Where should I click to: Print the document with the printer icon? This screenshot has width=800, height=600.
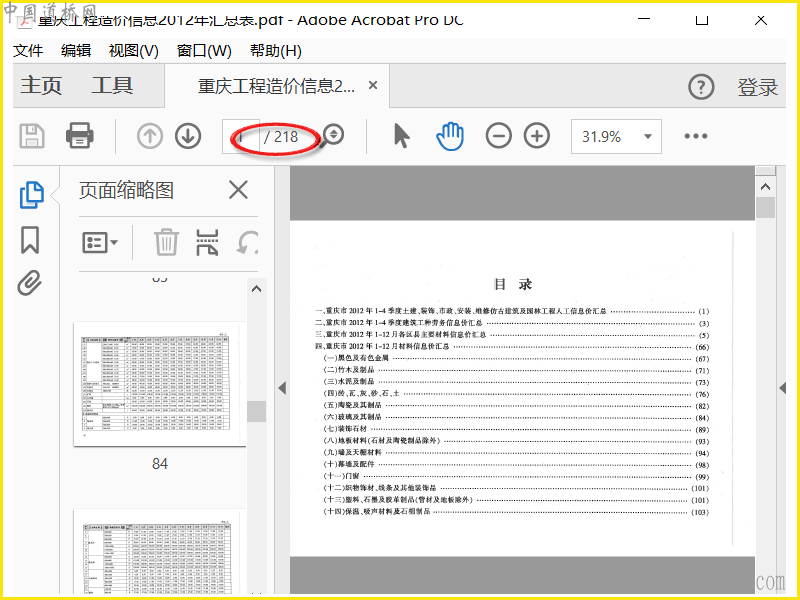(x=80, y=136)
